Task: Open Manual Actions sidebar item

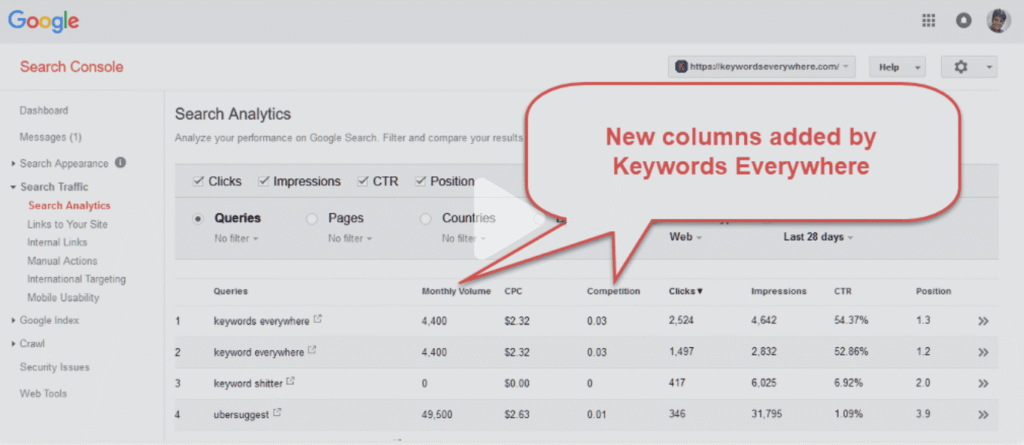Action: tap(62, 261)
